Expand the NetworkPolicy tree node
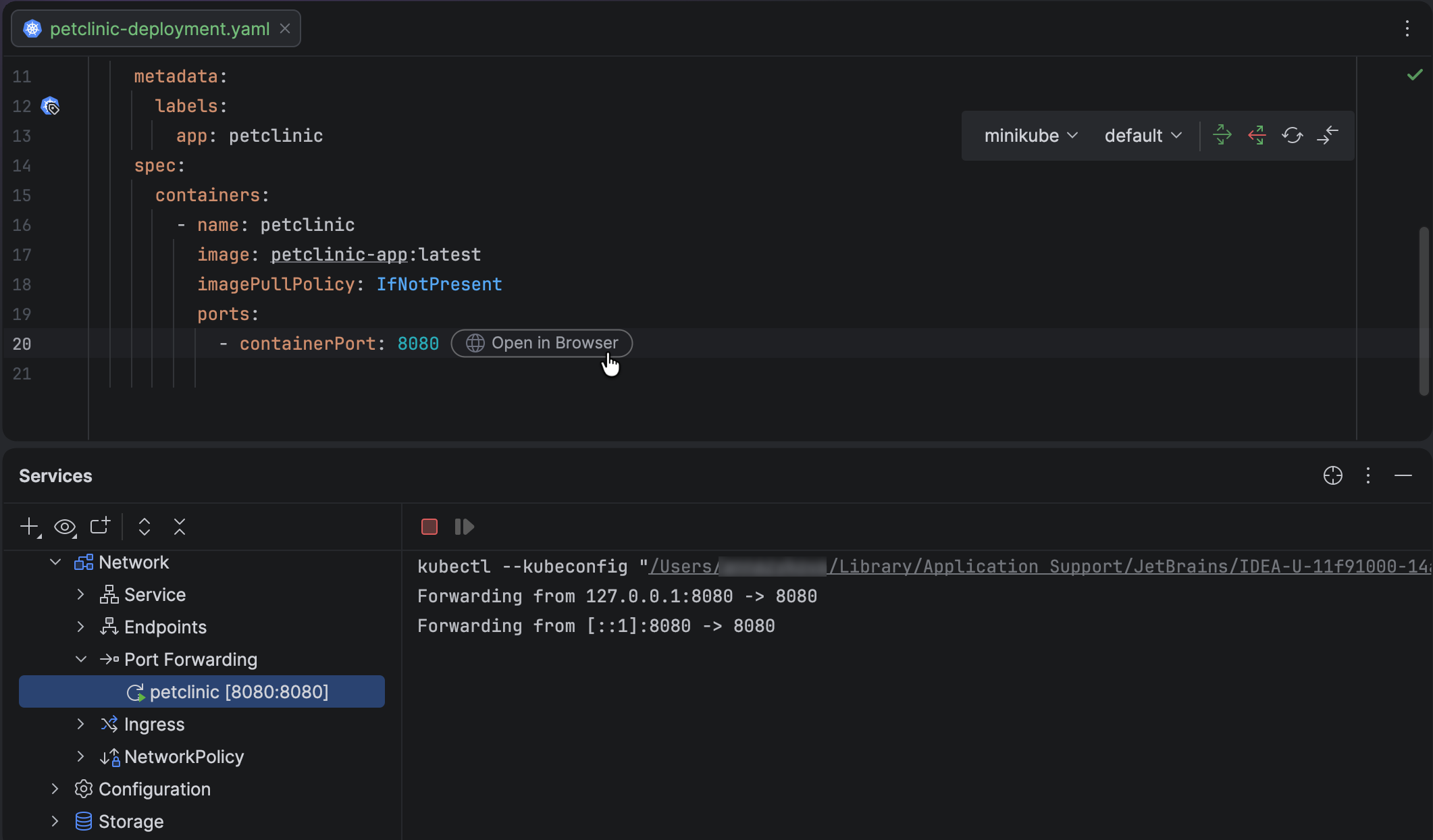This screenshot has height=840, width=1433. point(81,756)
